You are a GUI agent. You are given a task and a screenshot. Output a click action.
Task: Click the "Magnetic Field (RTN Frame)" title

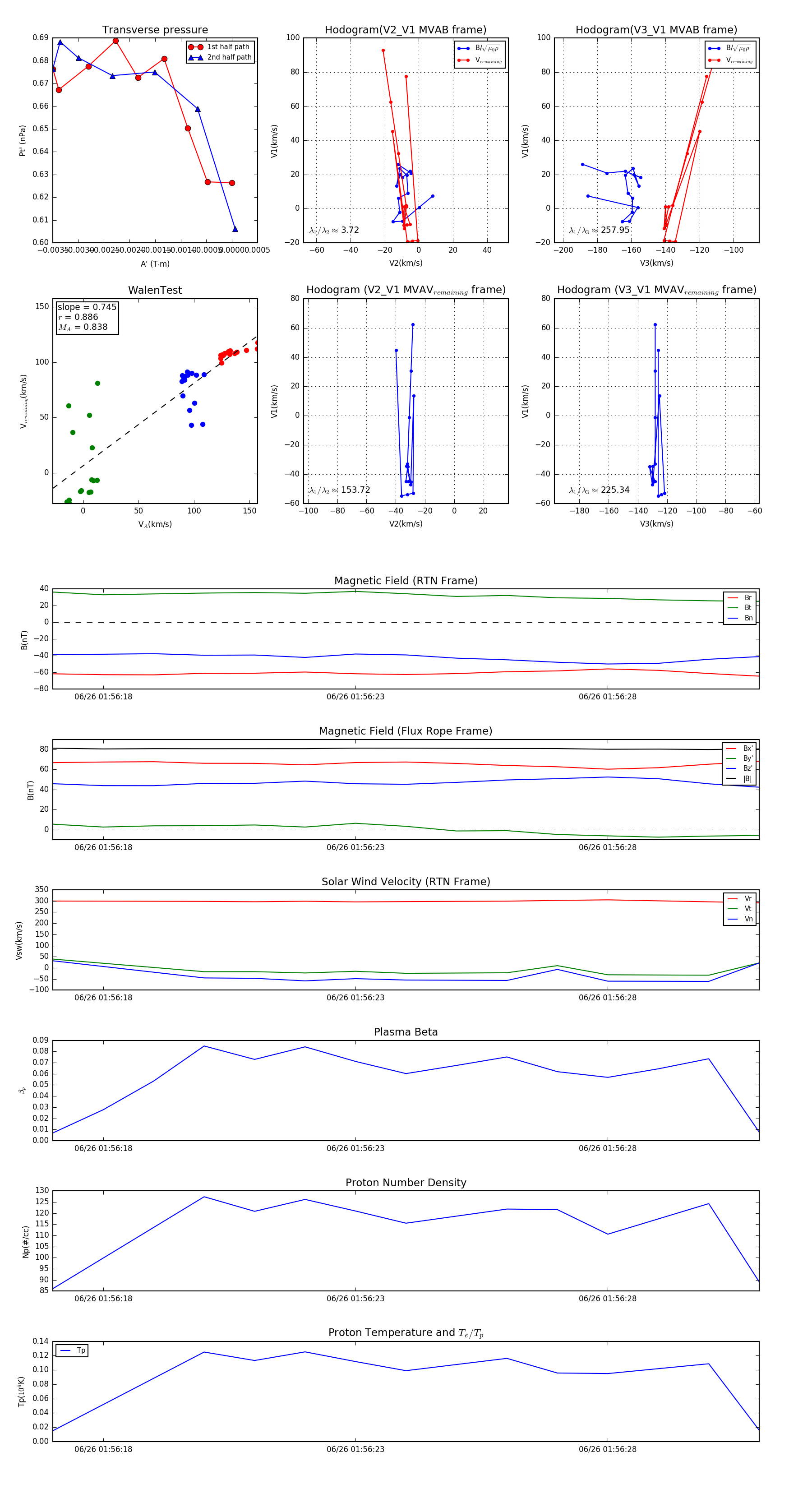pos(406,581)
